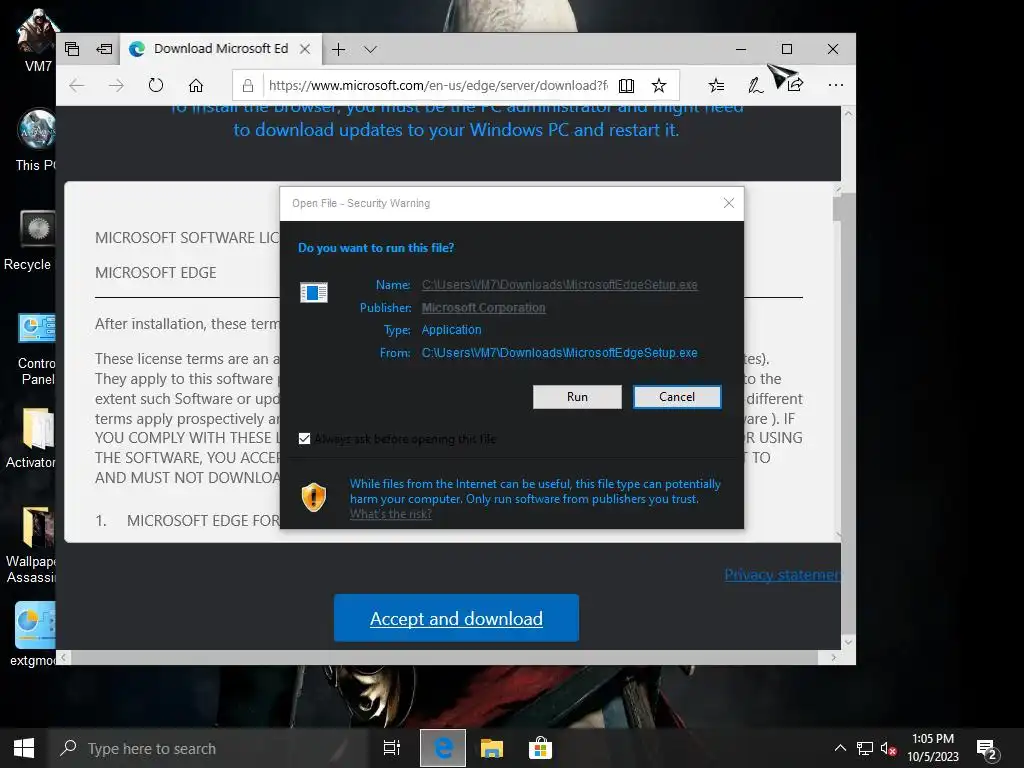This screenshot has height=768, width=1024.
Task: Select the Wallpaper Assassin folder icon
Action: 31,545
